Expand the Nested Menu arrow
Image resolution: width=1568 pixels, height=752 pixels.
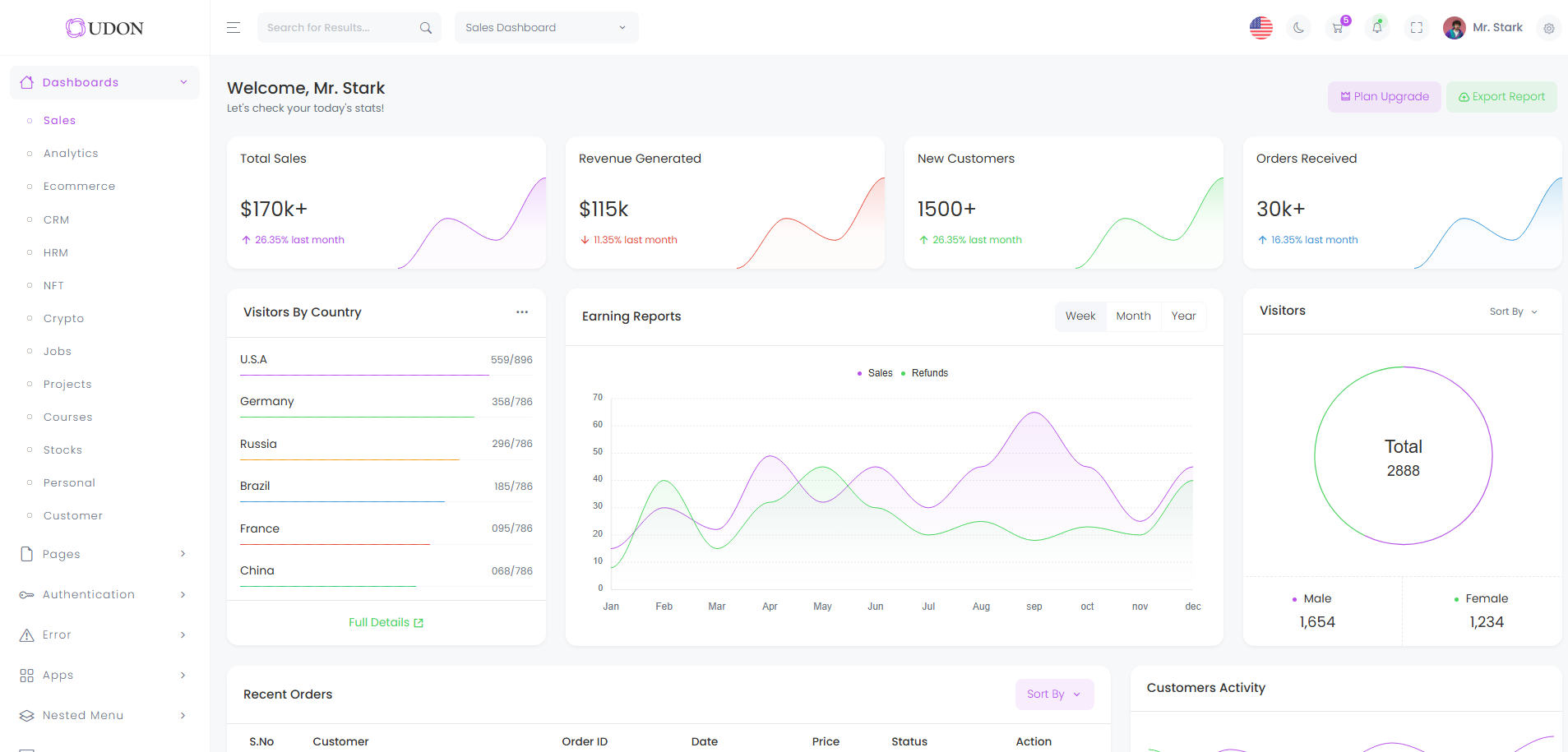click(183, 715)
